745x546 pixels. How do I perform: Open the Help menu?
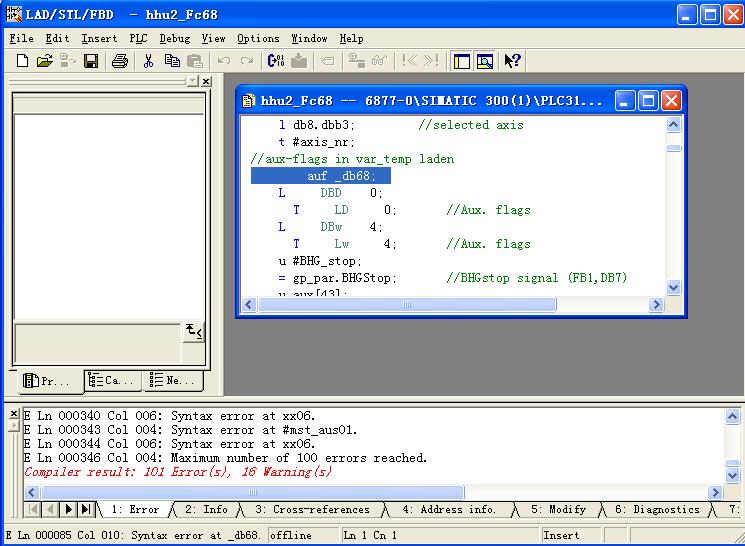351,38
